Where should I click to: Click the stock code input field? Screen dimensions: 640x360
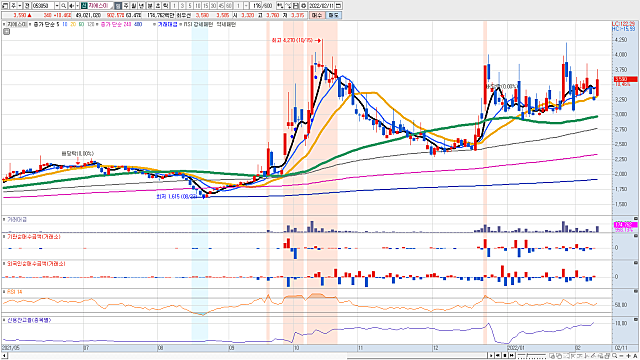[x=43, y=6]
